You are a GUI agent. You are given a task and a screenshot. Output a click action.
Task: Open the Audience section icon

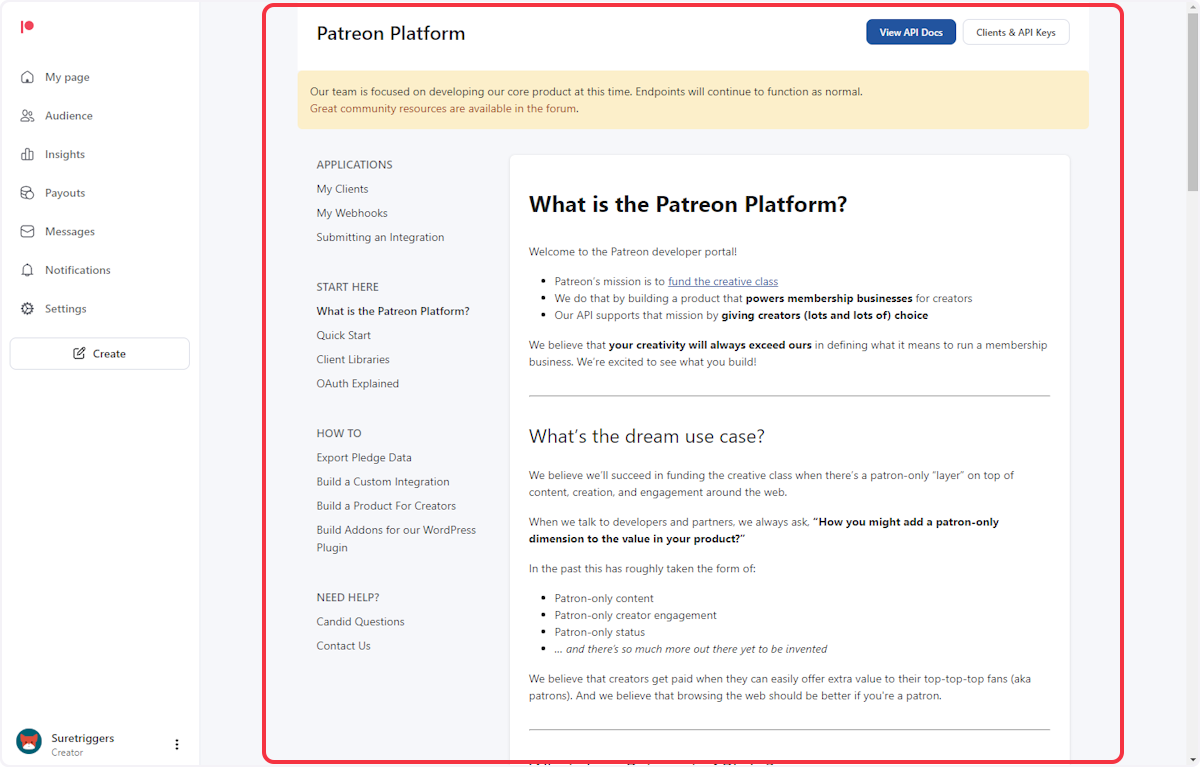point(27,115)
